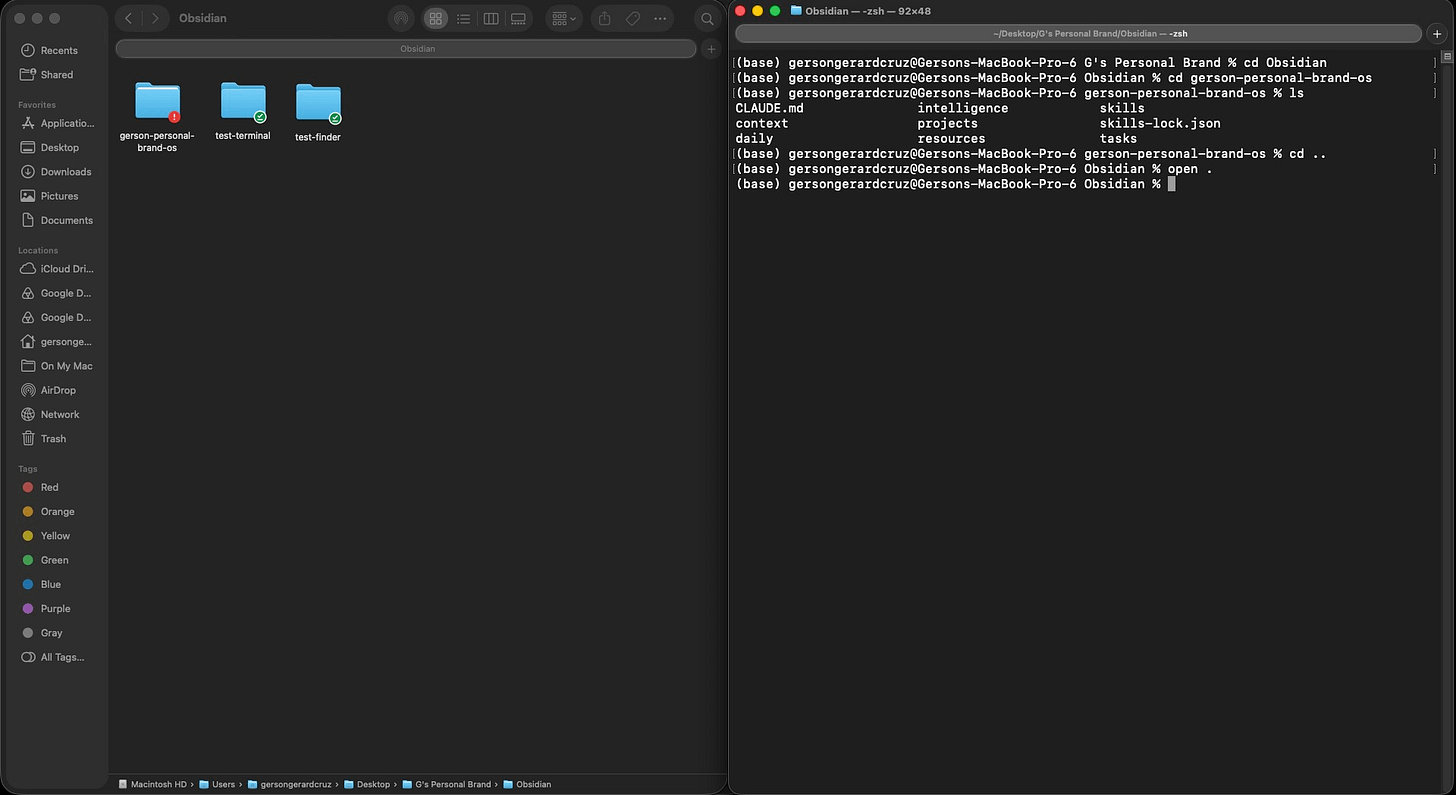Click the folder proxy icon in Terminal title
1456x795 pixels.
796,11
